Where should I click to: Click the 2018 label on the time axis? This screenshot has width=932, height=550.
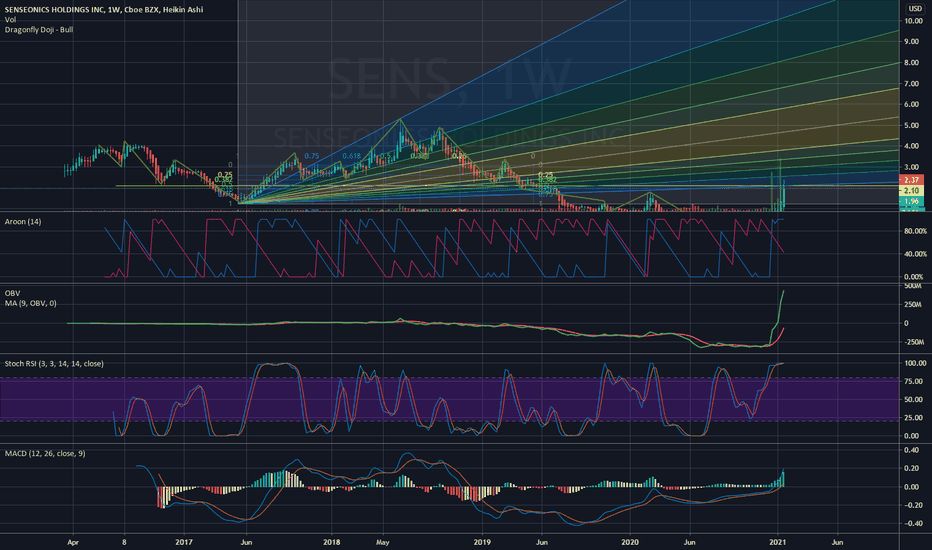coord(332,542)
